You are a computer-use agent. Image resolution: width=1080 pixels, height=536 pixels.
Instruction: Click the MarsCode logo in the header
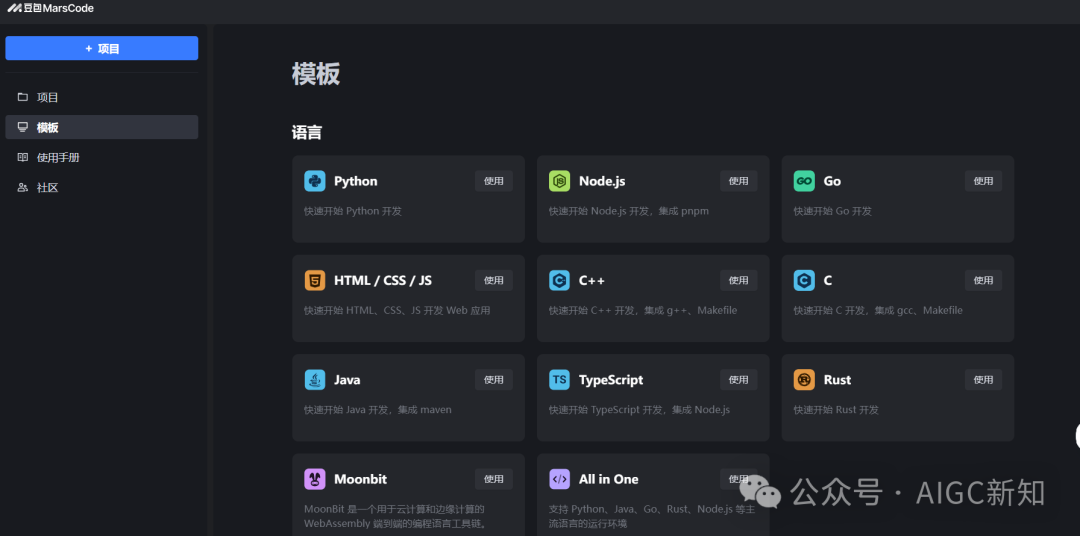(50, 8)
